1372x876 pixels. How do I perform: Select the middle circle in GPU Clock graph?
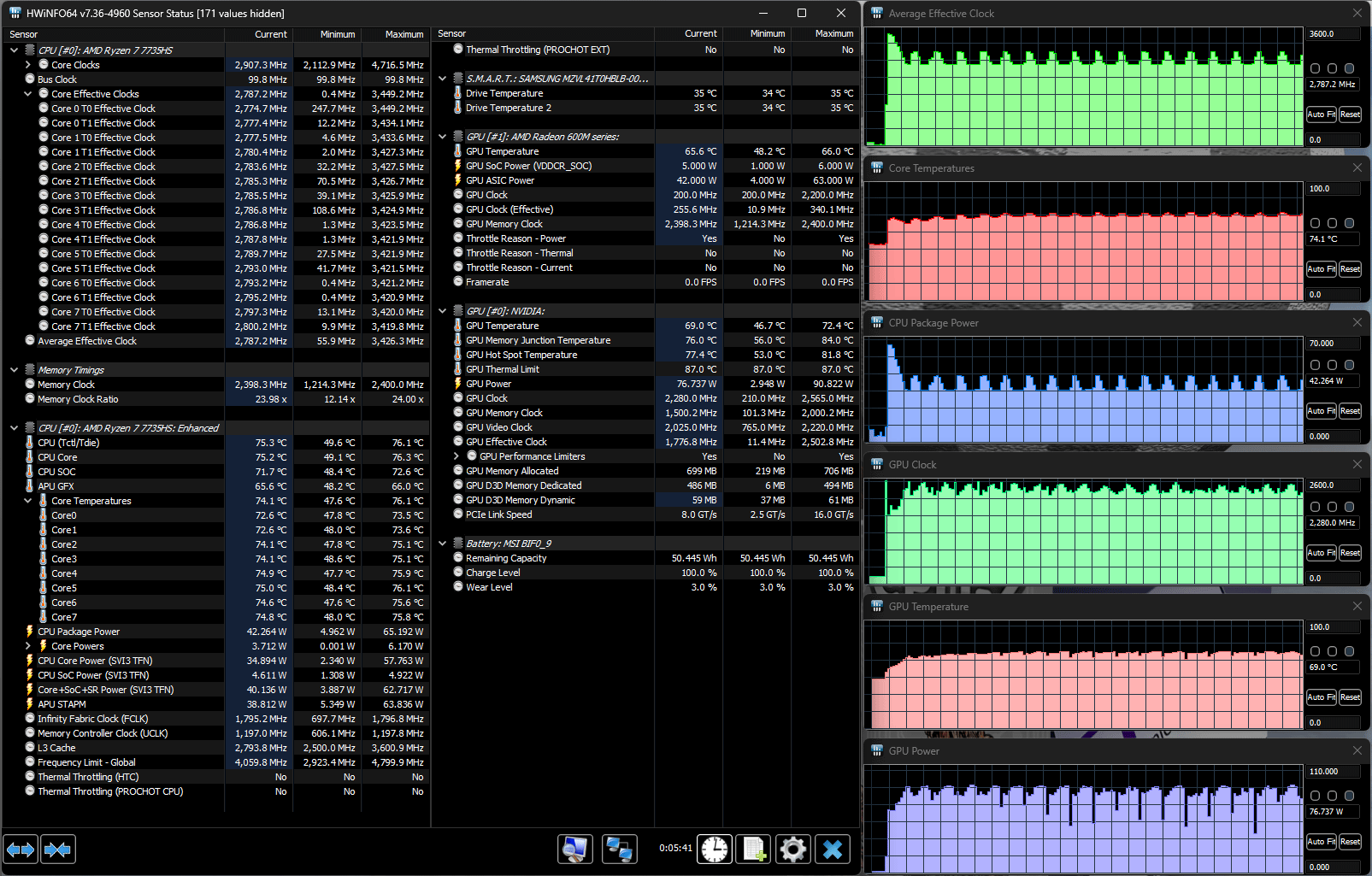coord(1333,507)
